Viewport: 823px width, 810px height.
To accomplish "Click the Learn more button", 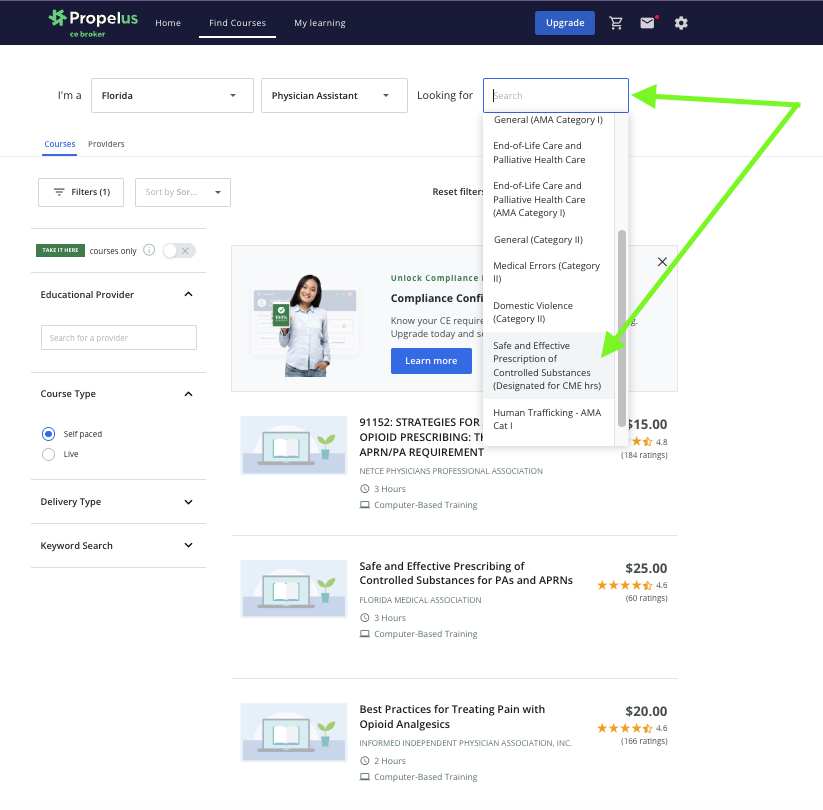I will click(431, 361).
